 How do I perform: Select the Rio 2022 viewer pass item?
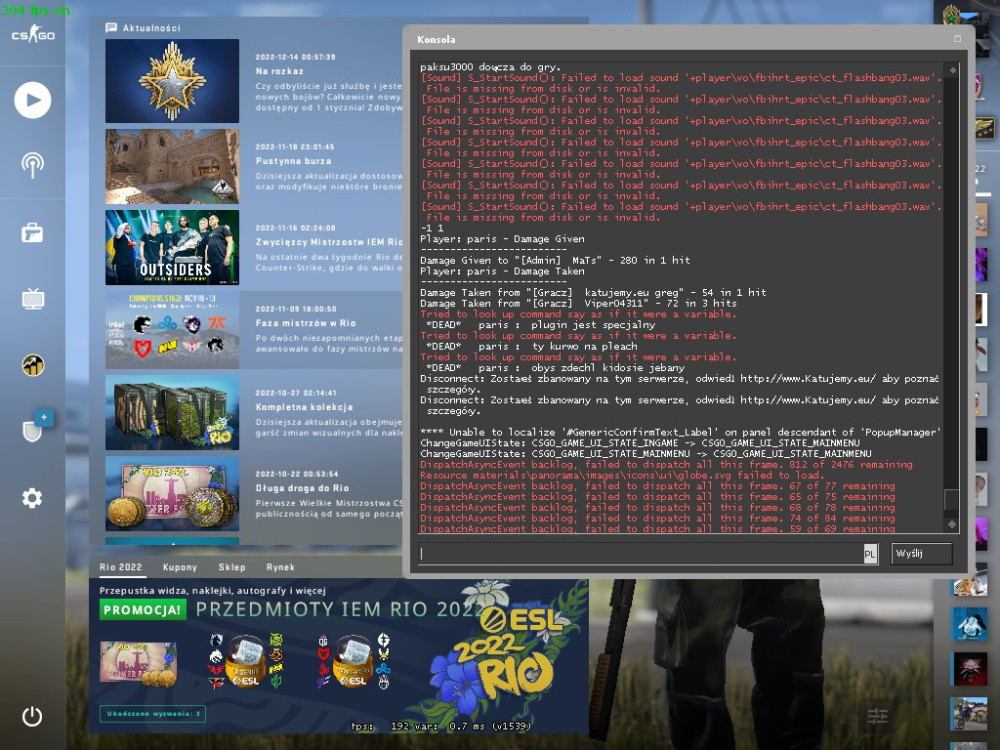pos(138,664)
